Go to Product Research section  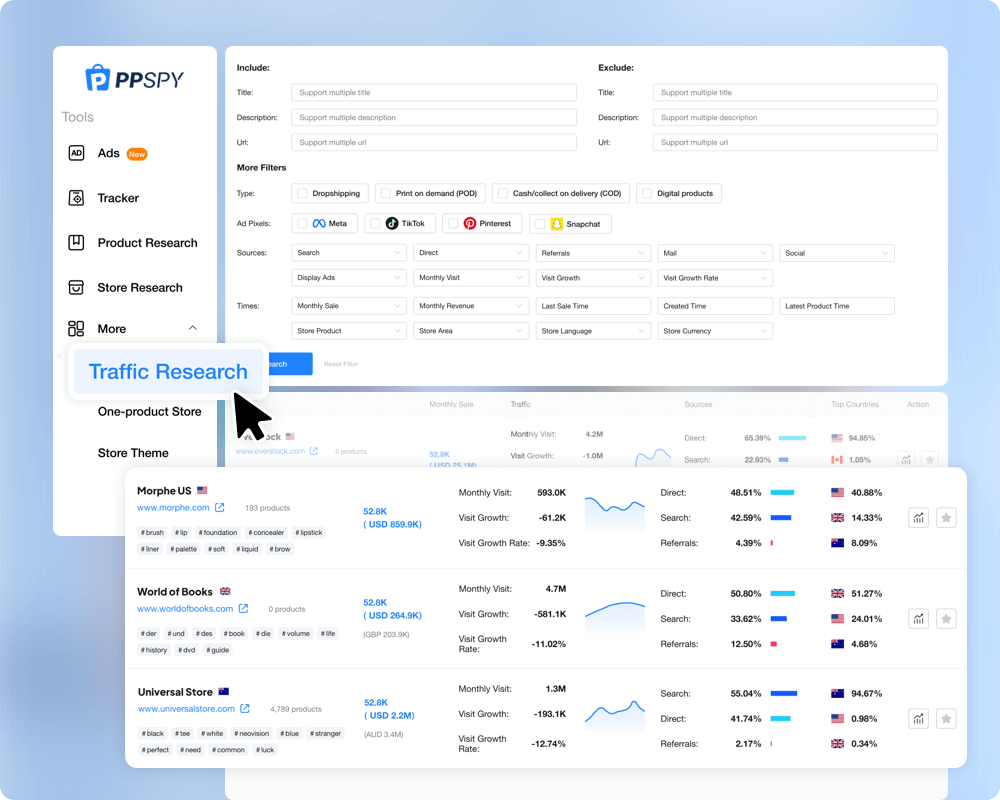click(x=147, y=243)
